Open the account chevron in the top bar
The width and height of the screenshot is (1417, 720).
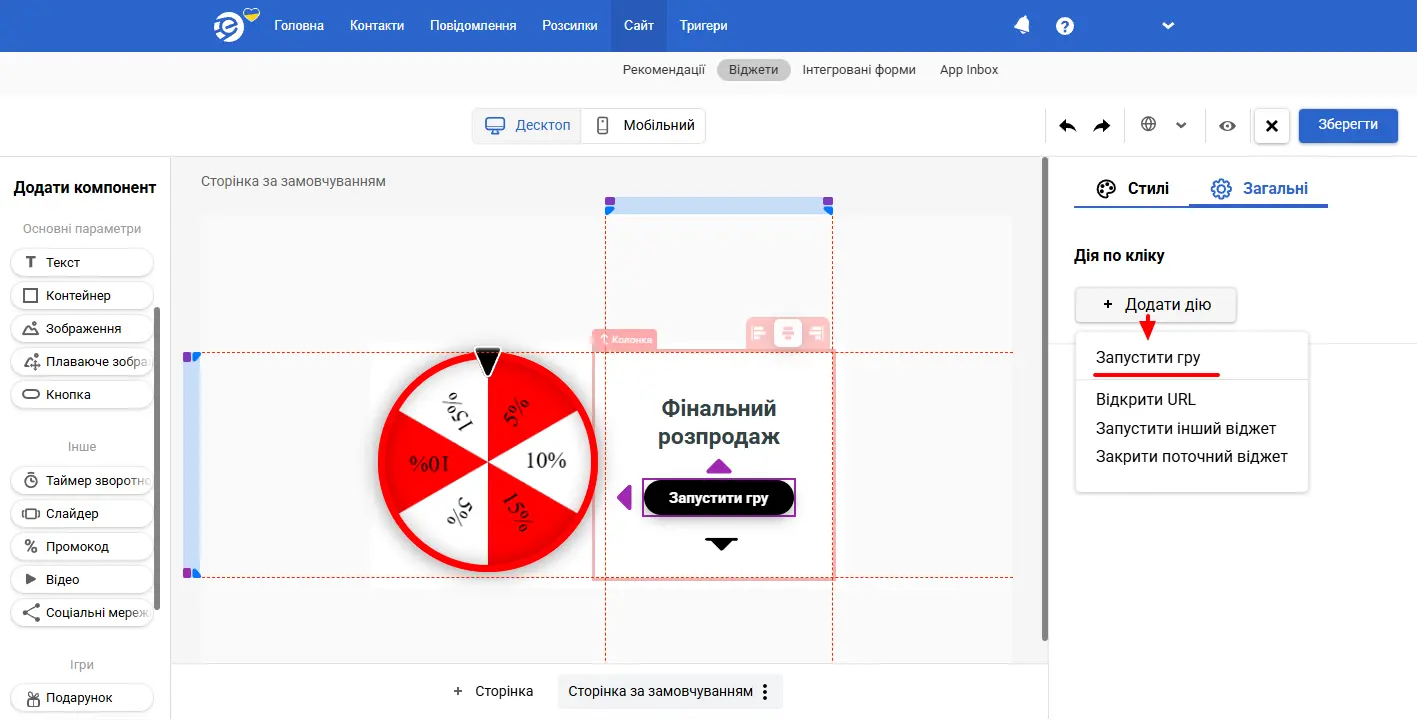coord(1168,26)
